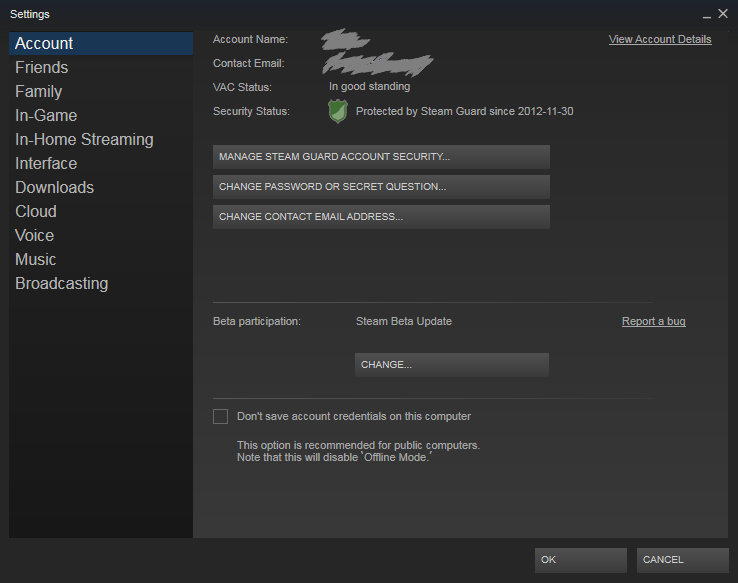Click 'Protected by Steam Guard since 2012-11-30' text
This screenshot has height=583, width=738.
pos(465,112)
